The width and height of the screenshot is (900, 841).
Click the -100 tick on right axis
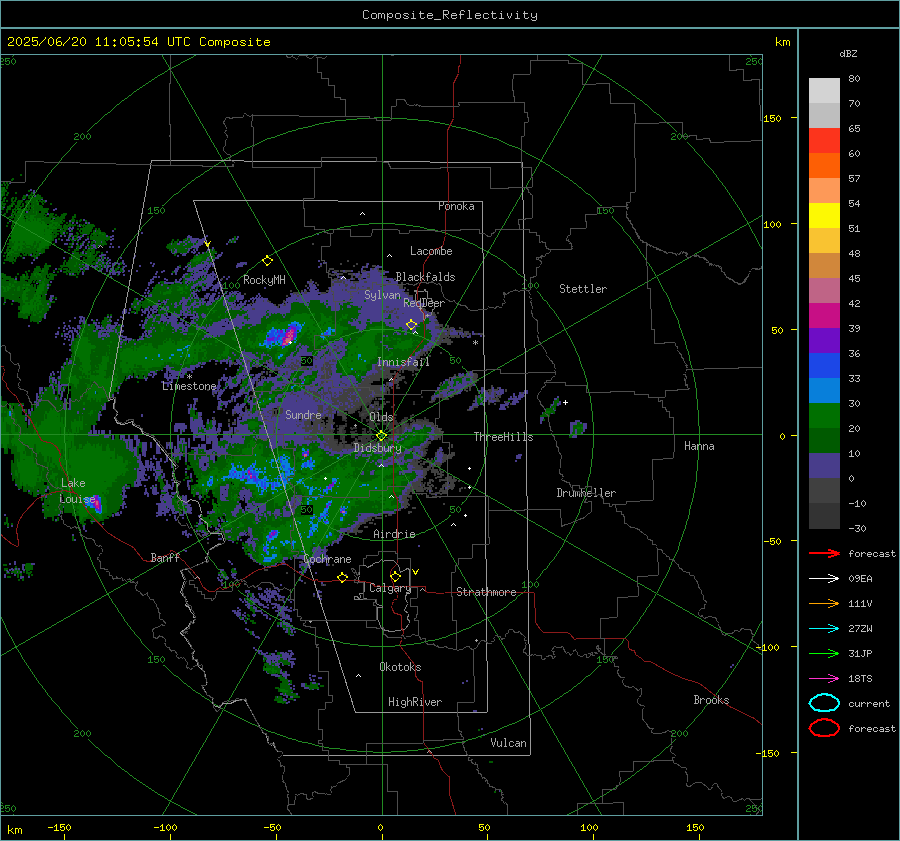767,647
